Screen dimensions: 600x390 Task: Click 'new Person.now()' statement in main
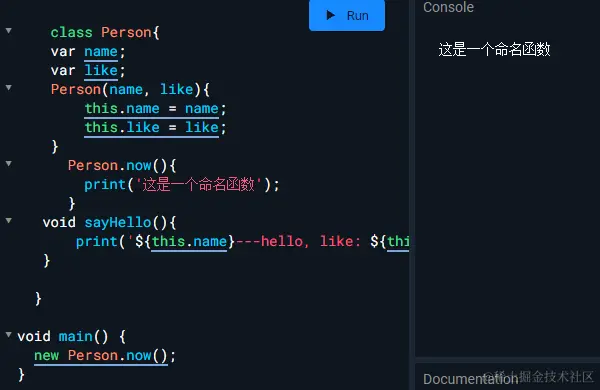pyautogui.click(x=104, y=356)
